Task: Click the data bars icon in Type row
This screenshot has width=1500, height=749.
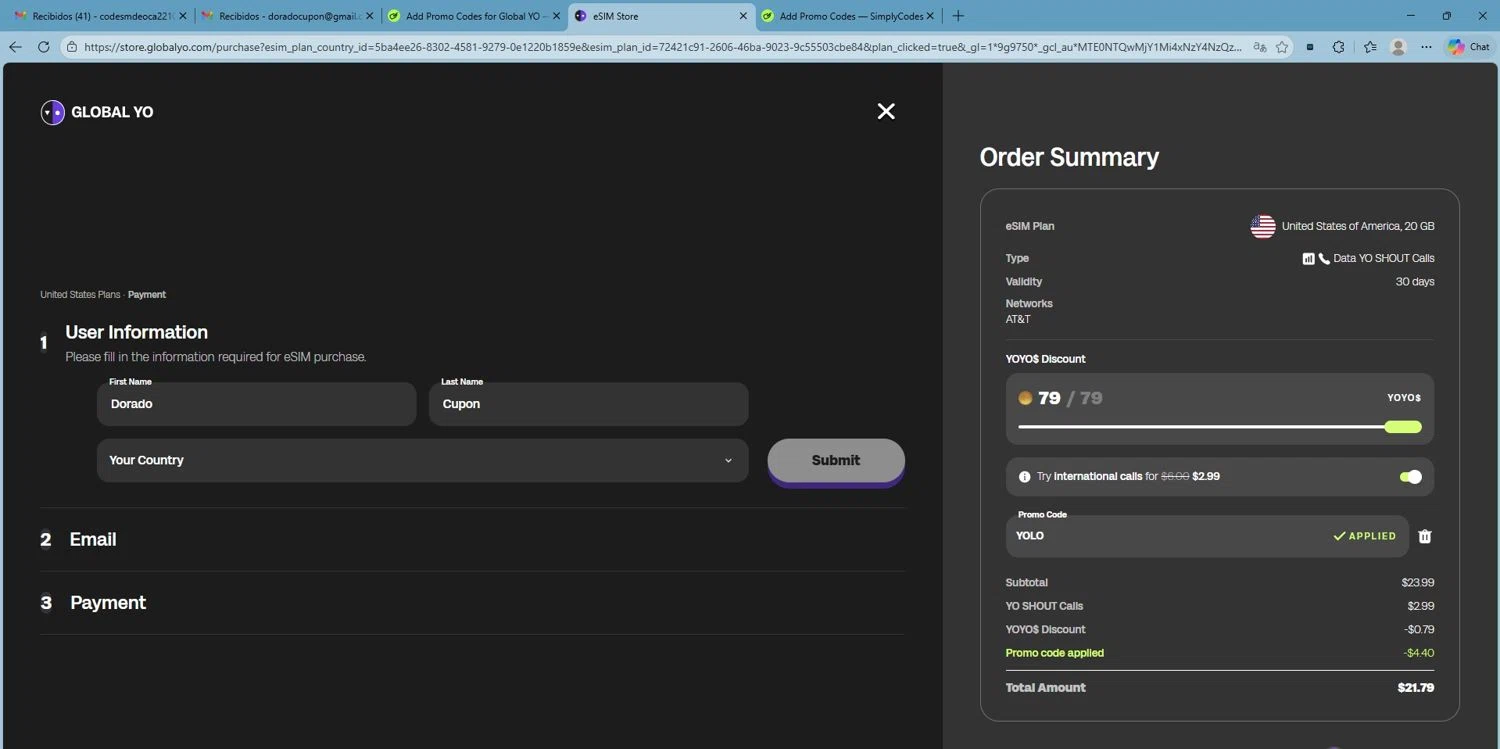Action: (1308, 258)
